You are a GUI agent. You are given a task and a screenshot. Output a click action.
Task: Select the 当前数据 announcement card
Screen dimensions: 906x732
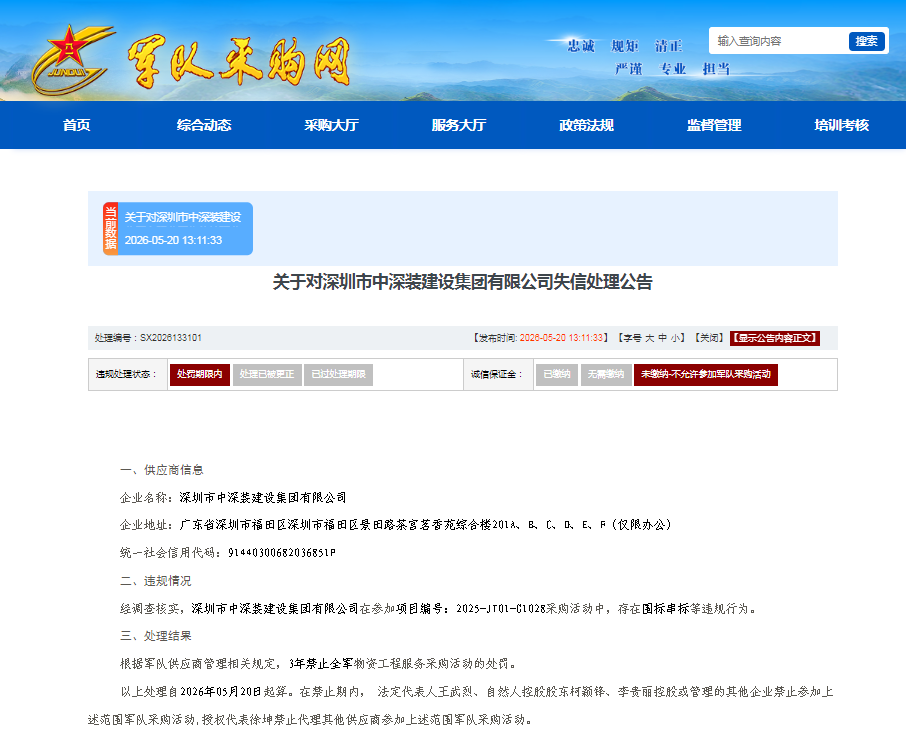click(178, 228)
